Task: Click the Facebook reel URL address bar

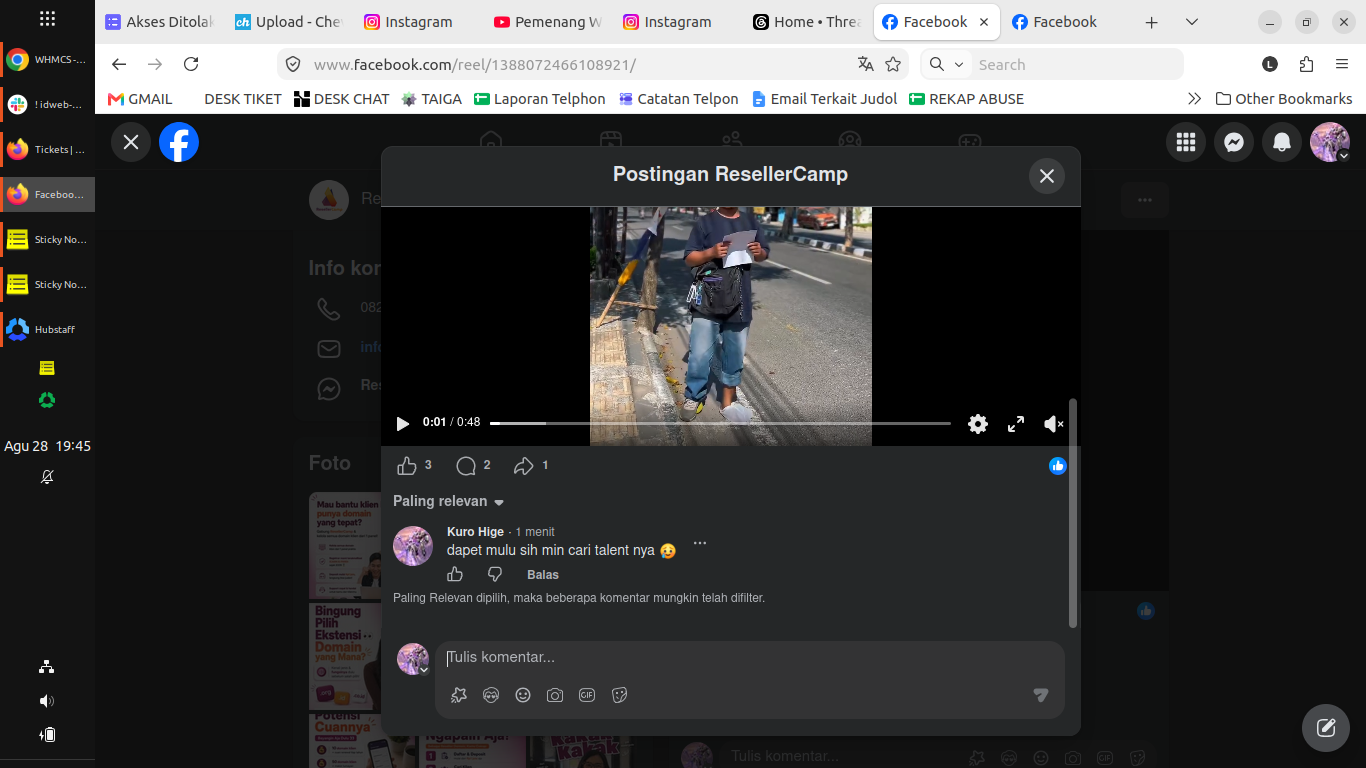Action: coord(580,65)
